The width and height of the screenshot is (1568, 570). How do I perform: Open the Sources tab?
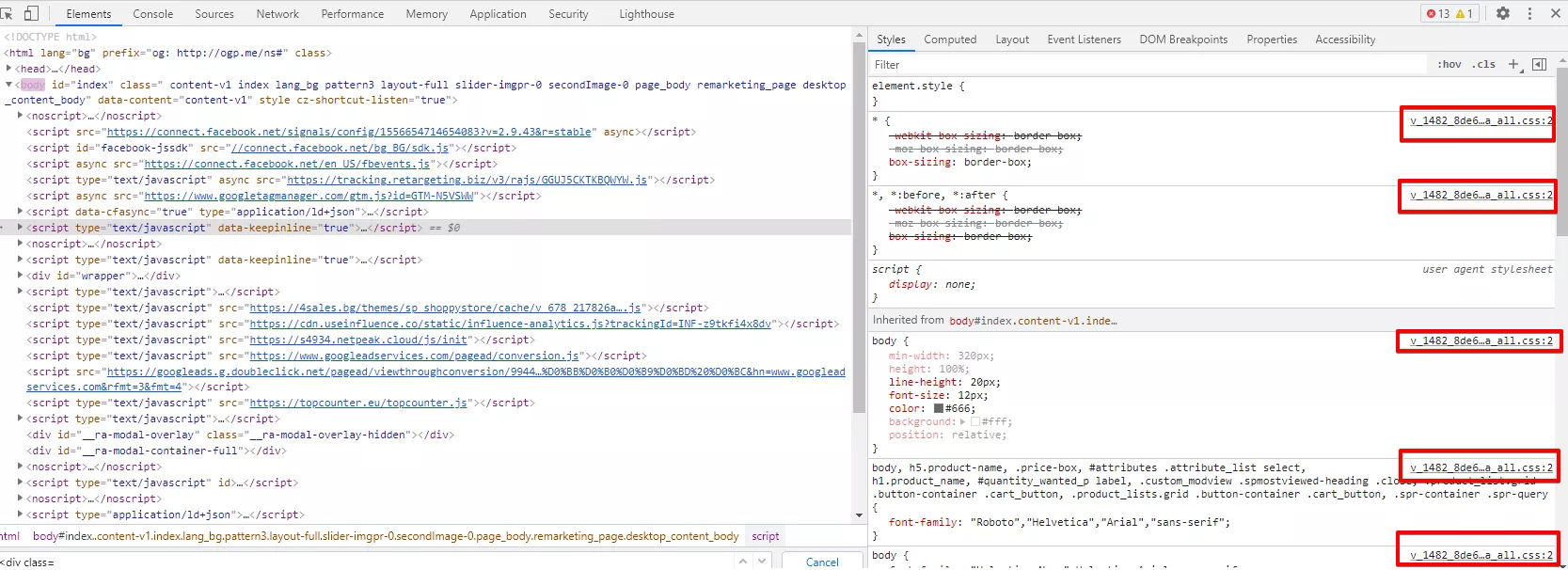214,14
